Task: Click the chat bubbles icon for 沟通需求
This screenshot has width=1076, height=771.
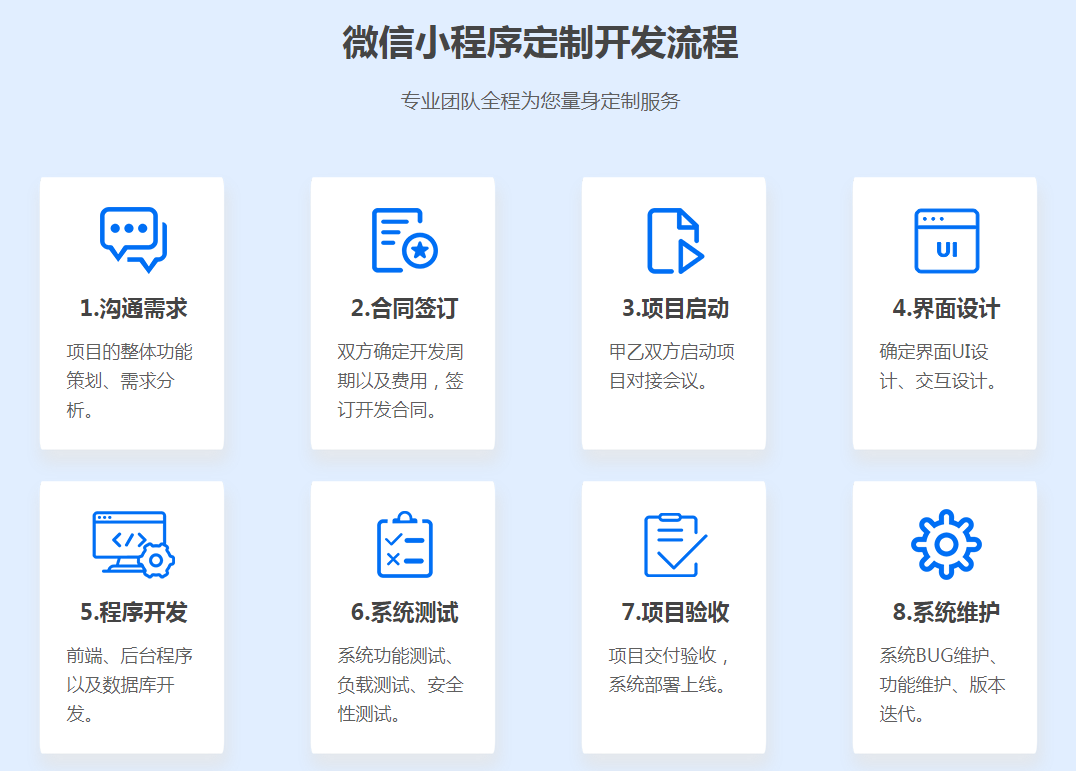Action: click(x=133, y=239)
